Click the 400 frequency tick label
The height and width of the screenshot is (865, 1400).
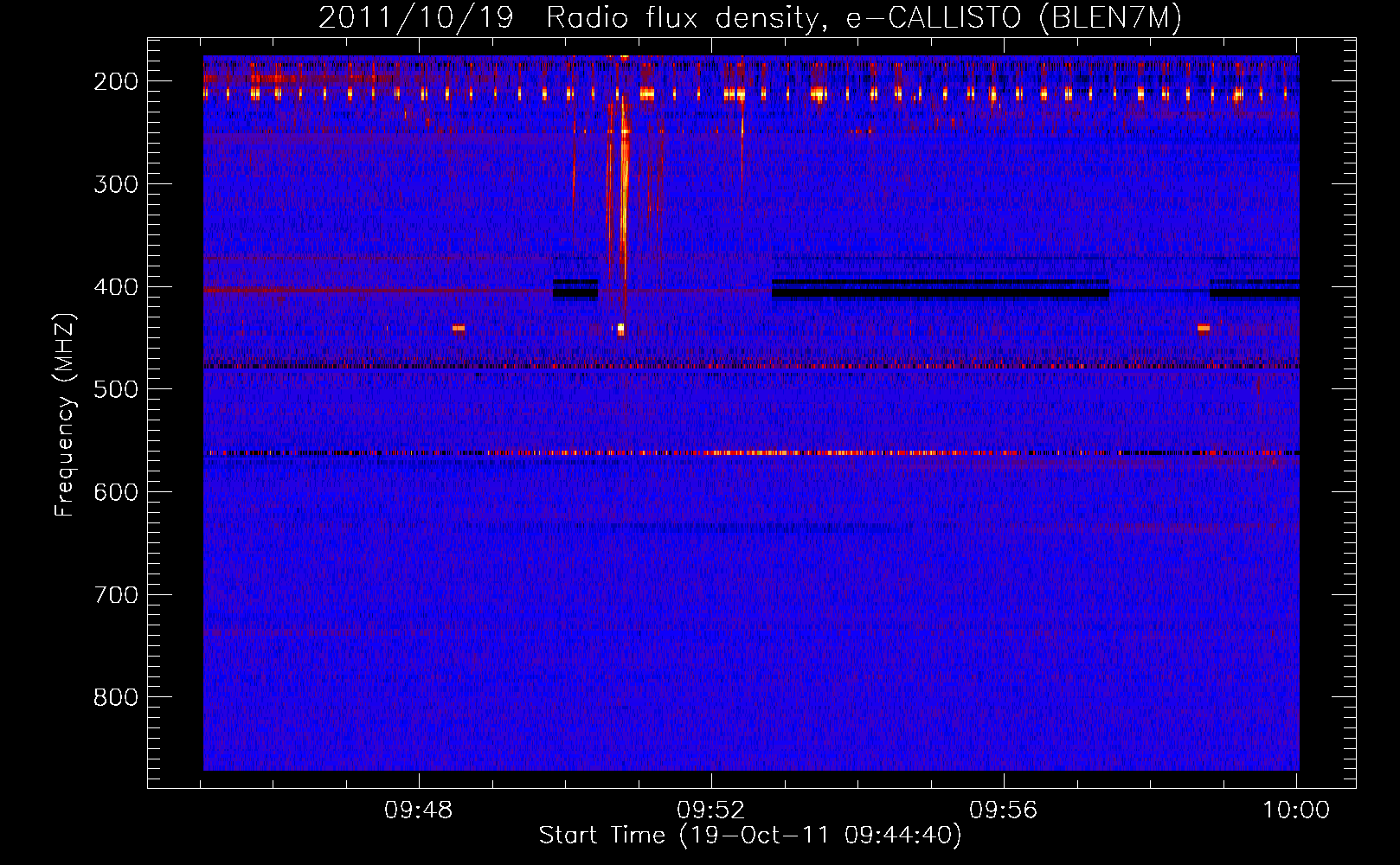point(116,287)
